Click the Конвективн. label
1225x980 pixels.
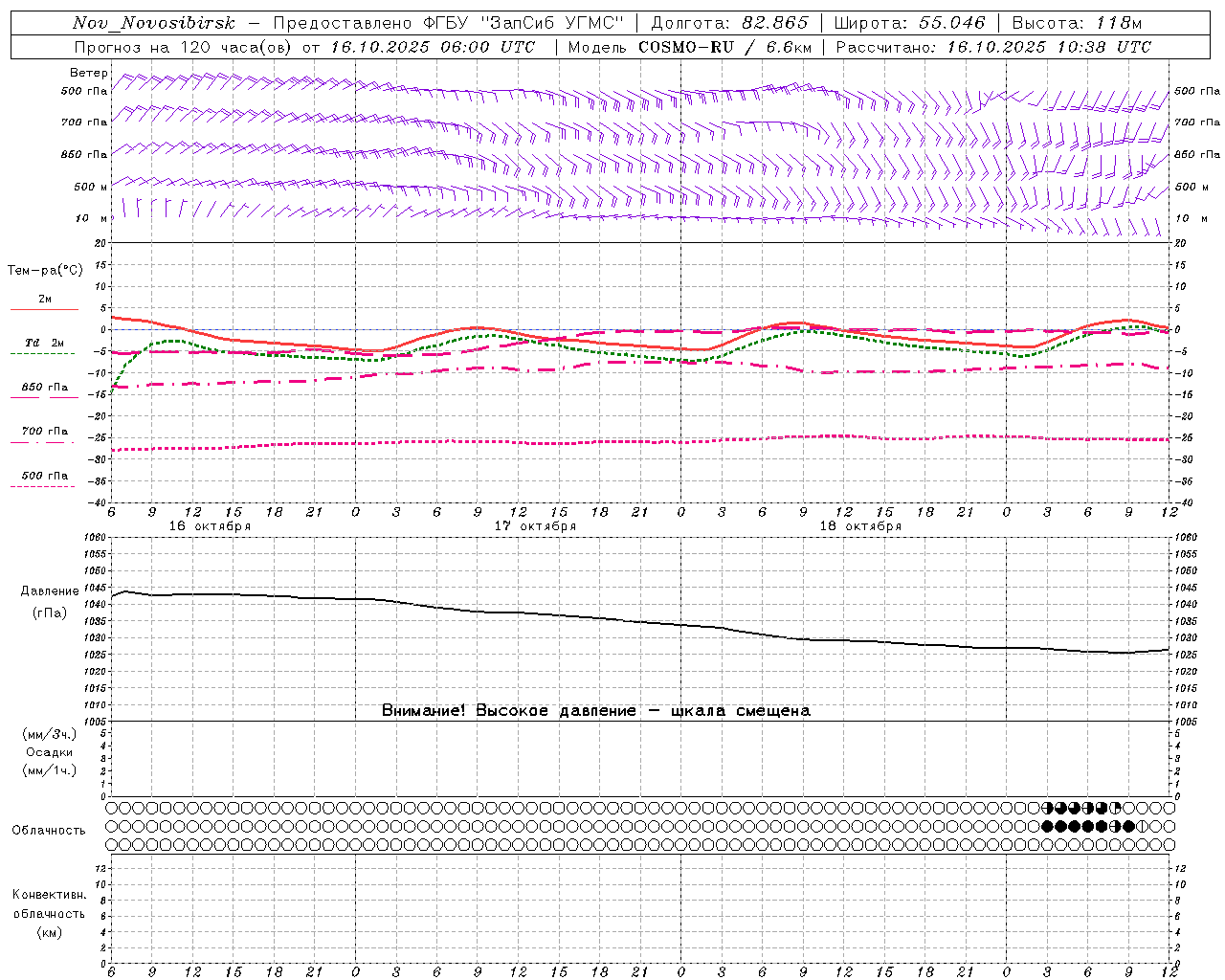tap(49, 895)
